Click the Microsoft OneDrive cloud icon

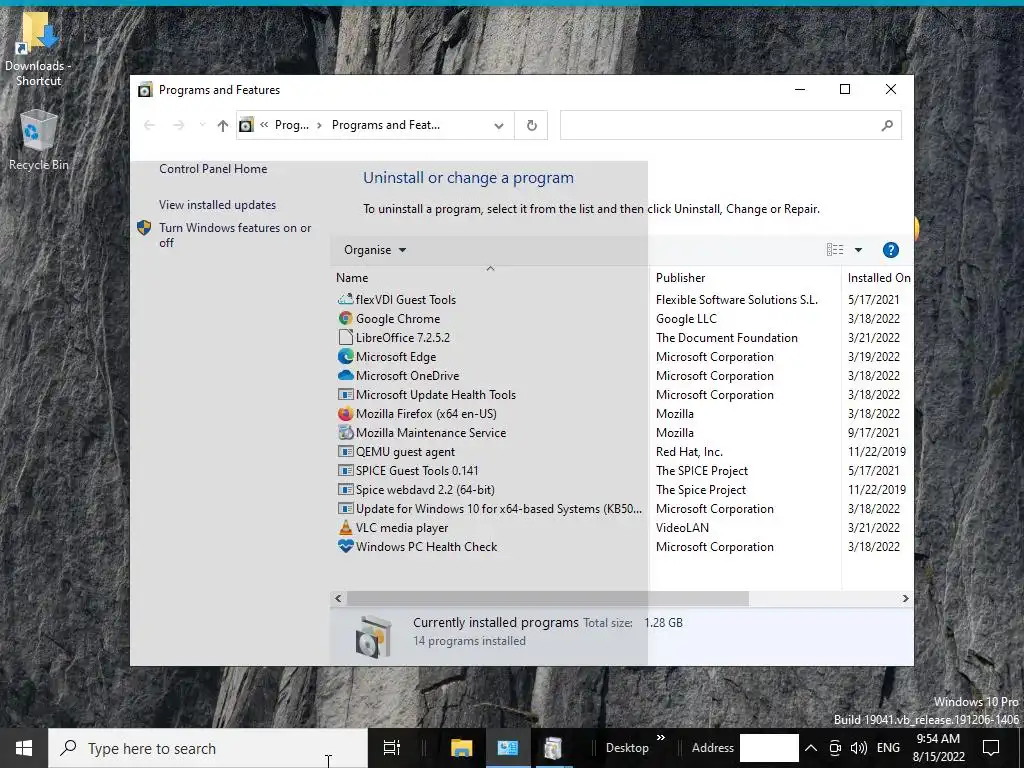coord(345,376)
